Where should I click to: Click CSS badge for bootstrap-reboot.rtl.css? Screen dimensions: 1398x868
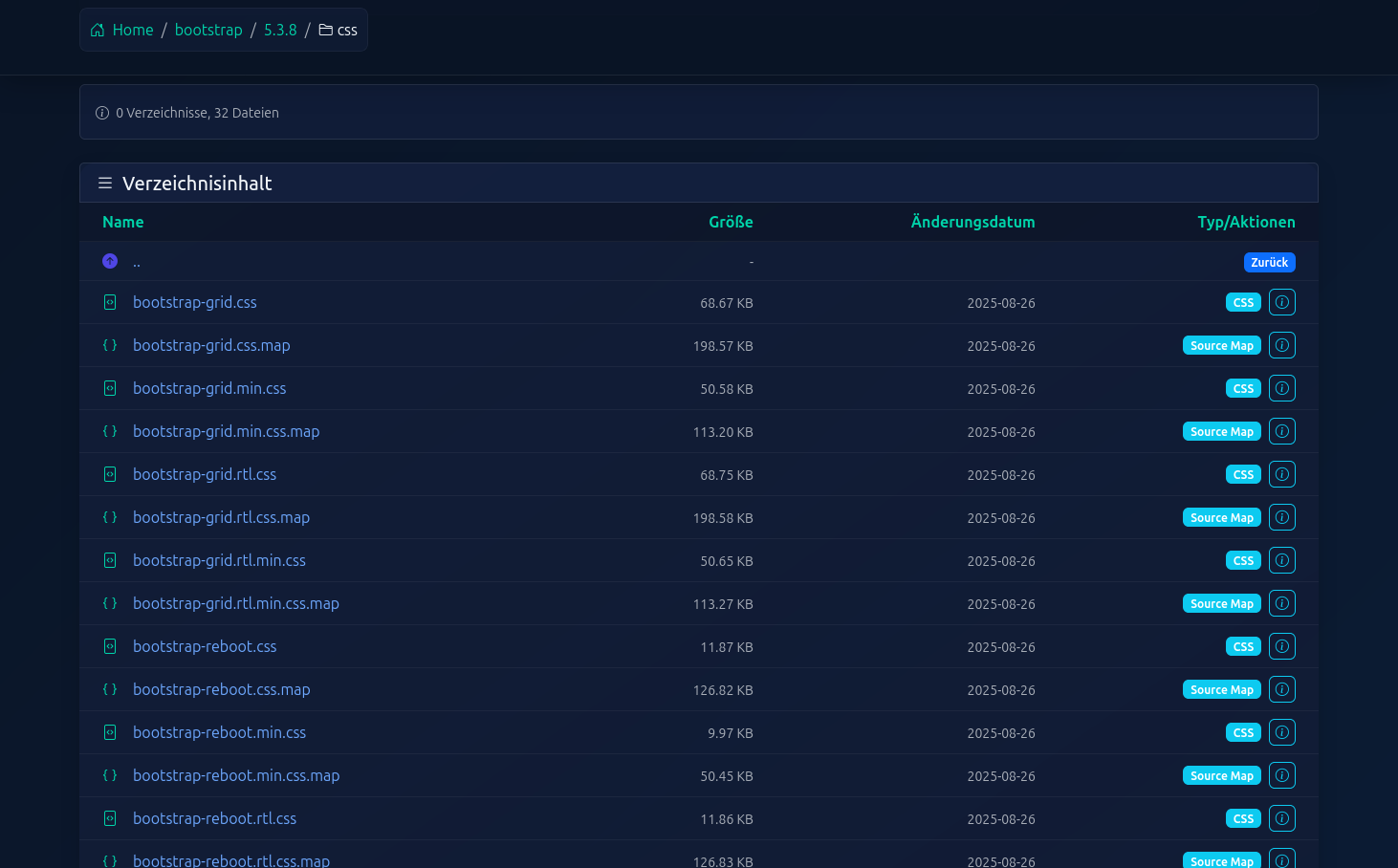(x=1242, y=818)
